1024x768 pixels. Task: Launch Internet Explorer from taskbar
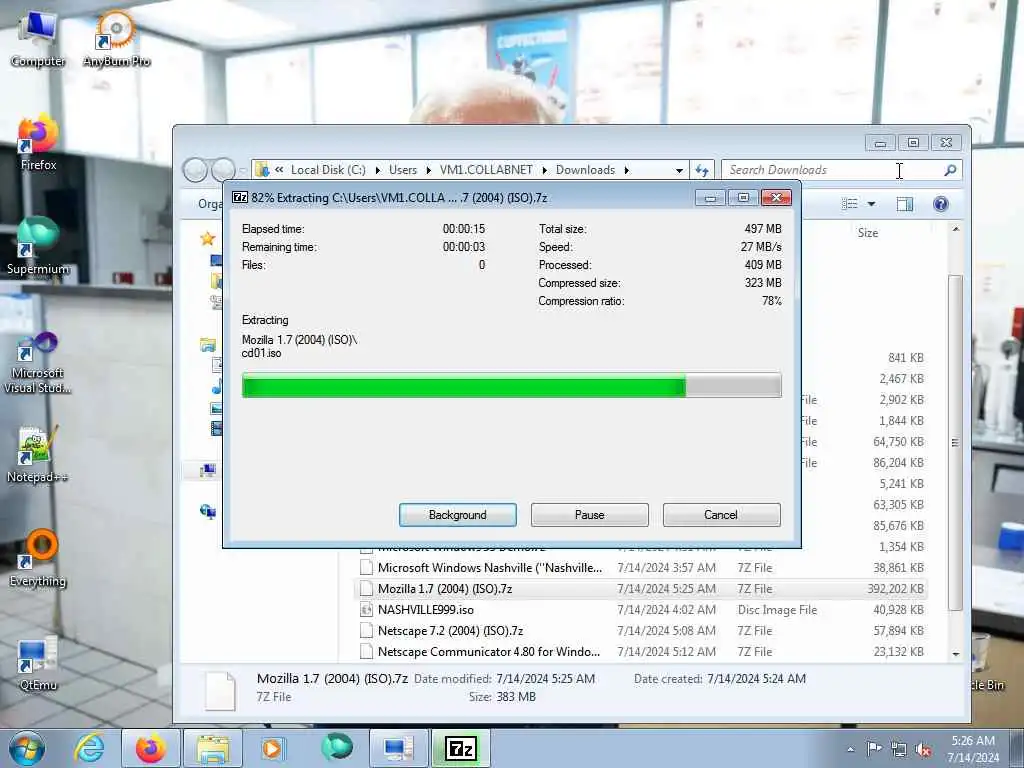click(x=89, y=748)
